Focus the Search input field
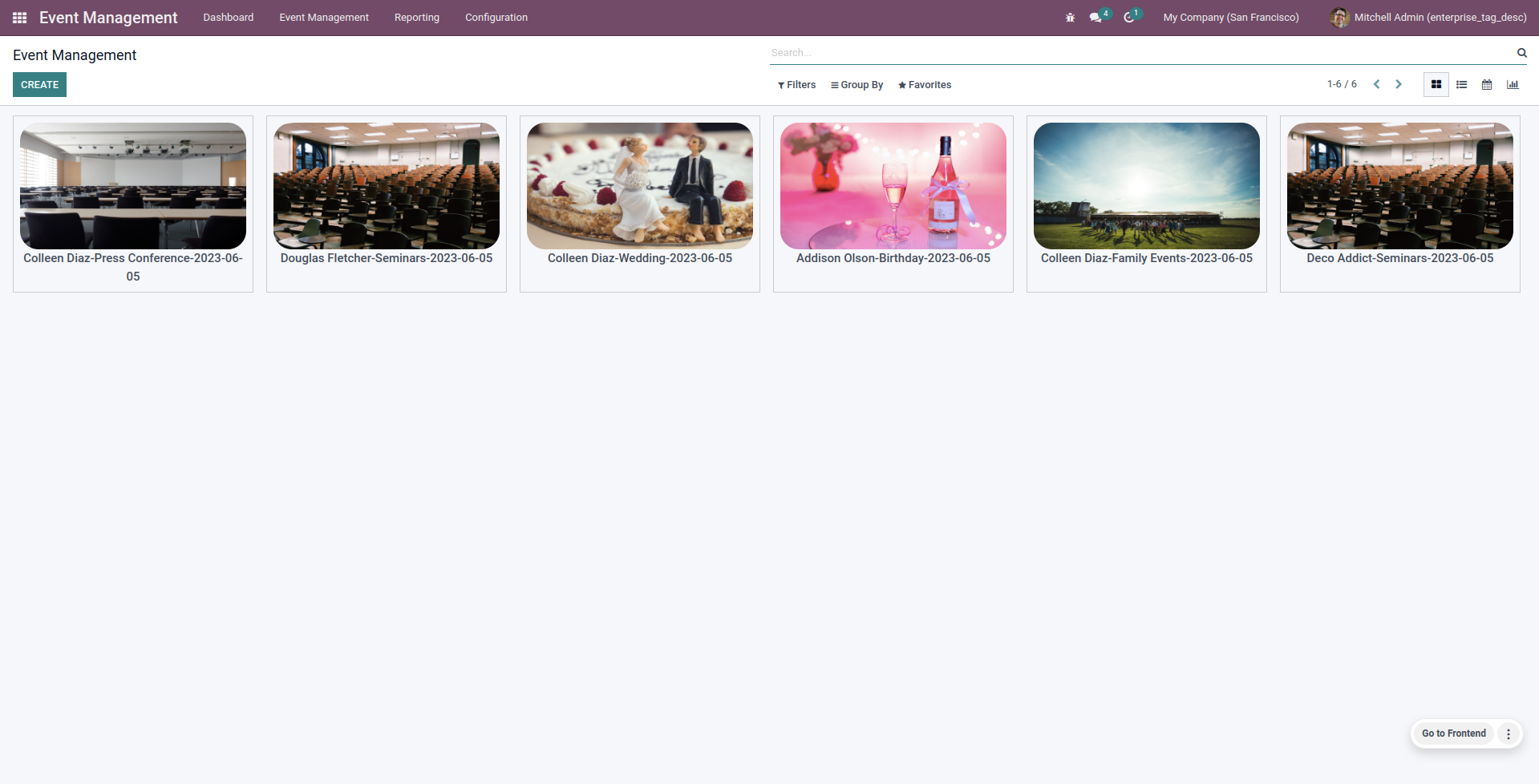This screenshot has width=1539, height=784. [x=1142, y=53]
